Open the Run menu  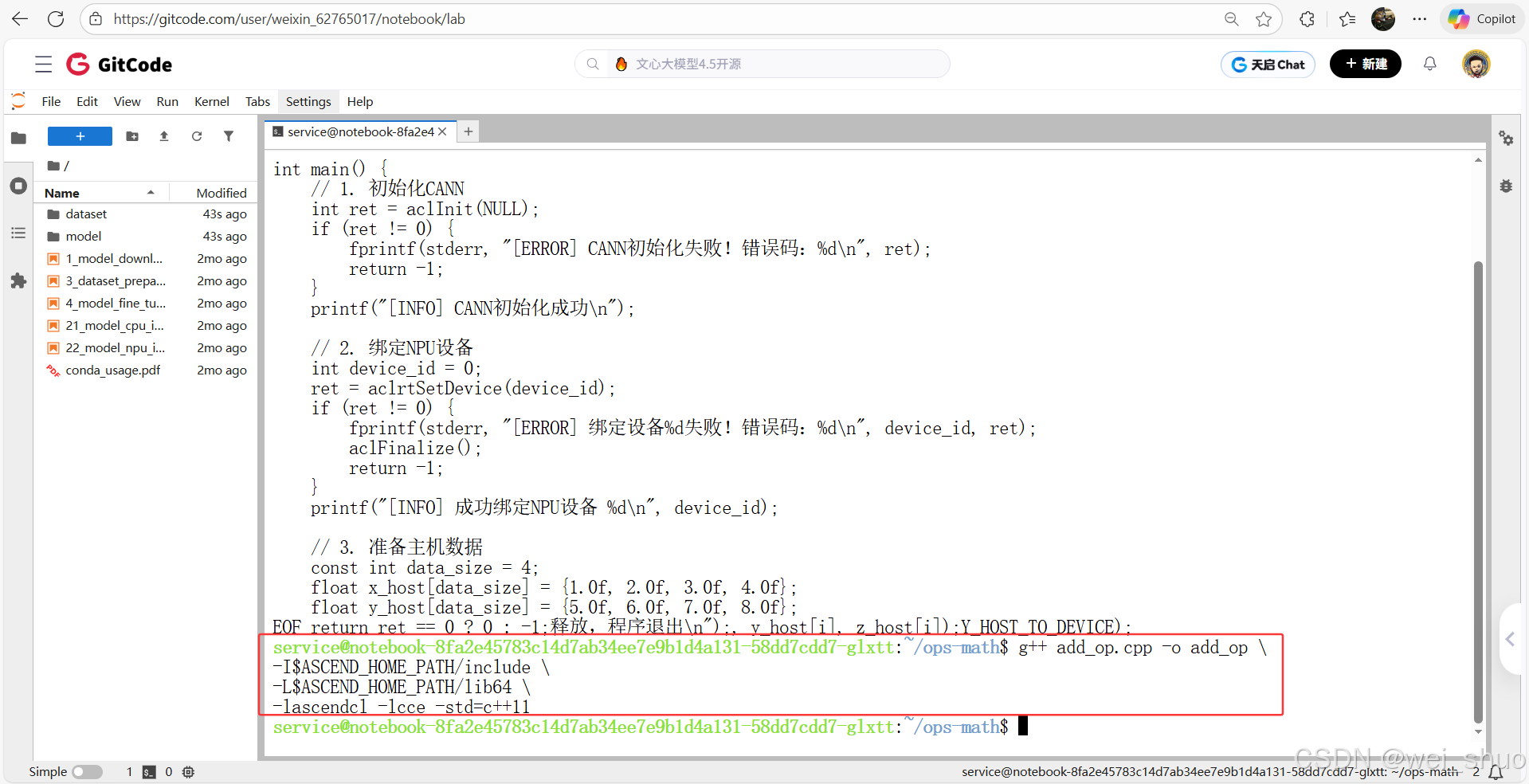pyautogui.click(x=167, y=101)
